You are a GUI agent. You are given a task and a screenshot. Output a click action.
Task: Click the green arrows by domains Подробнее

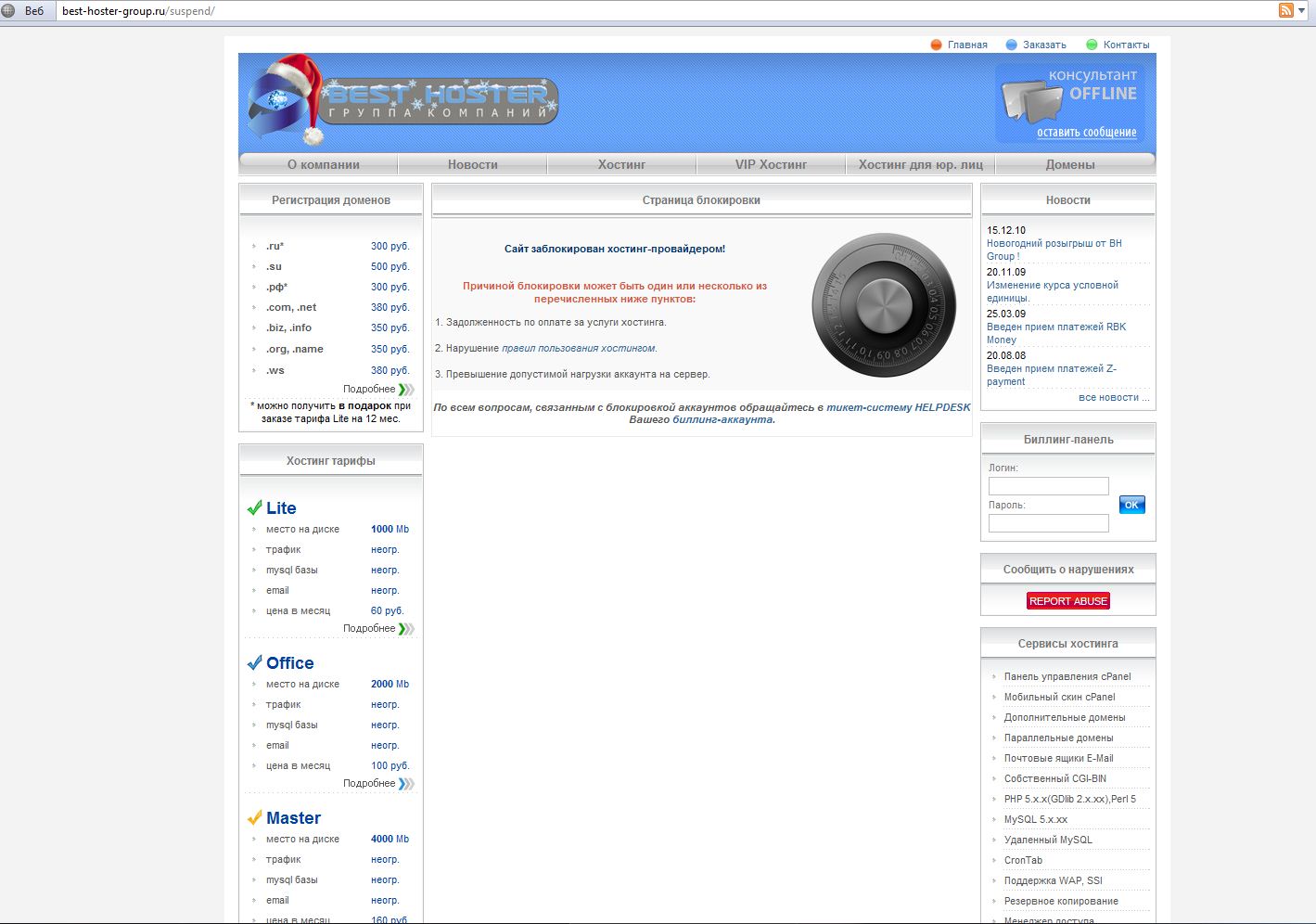tap(406, 390)
